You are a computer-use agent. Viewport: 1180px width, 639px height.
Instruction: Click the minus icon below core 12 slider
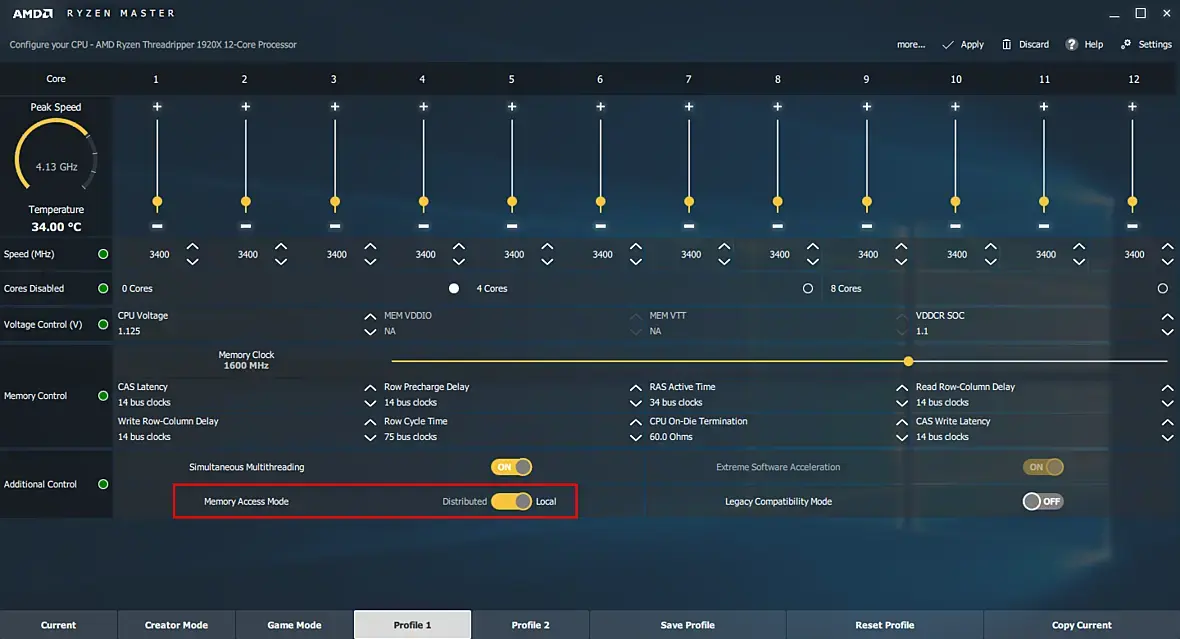point(1132,226)
